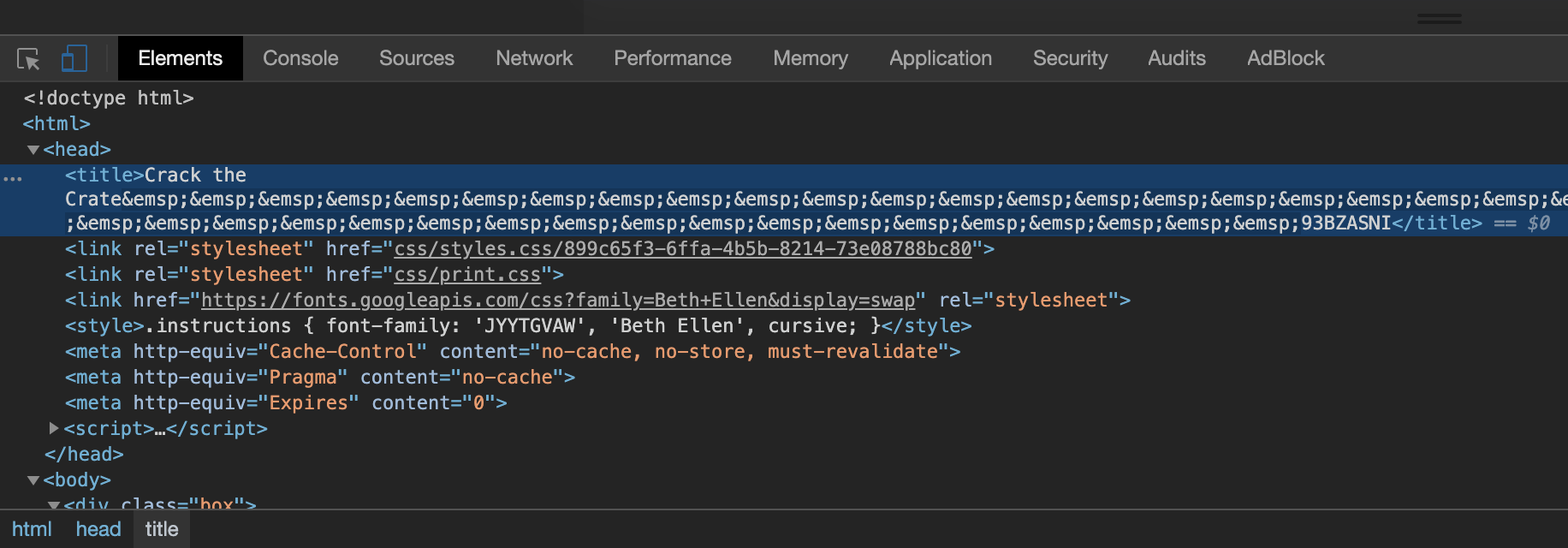The image size is (1568, 548).
Task: Switch to the Application tab
Action: click(940, 58)
